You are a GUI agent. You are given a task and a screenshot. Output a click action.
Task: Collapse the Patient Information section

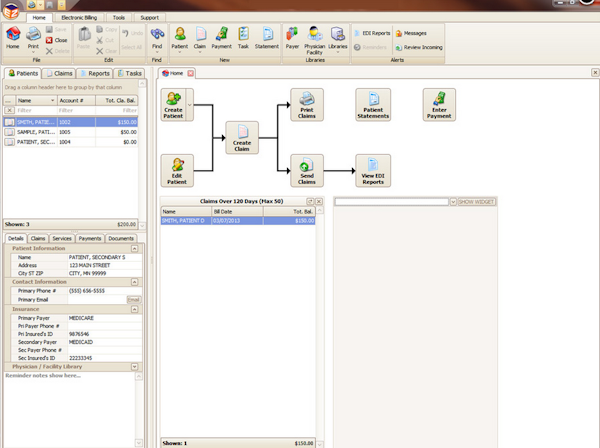tap(134, 248)
